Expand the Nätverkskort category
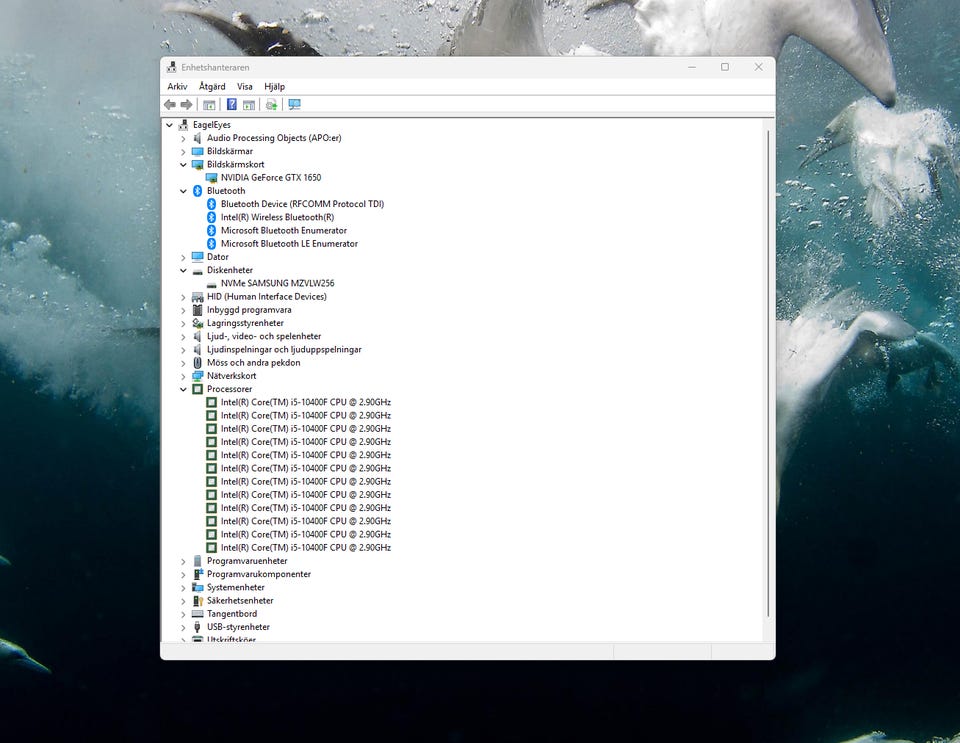Image resolution: width=960 pixels, height=743 pixels. click(183, 376)
